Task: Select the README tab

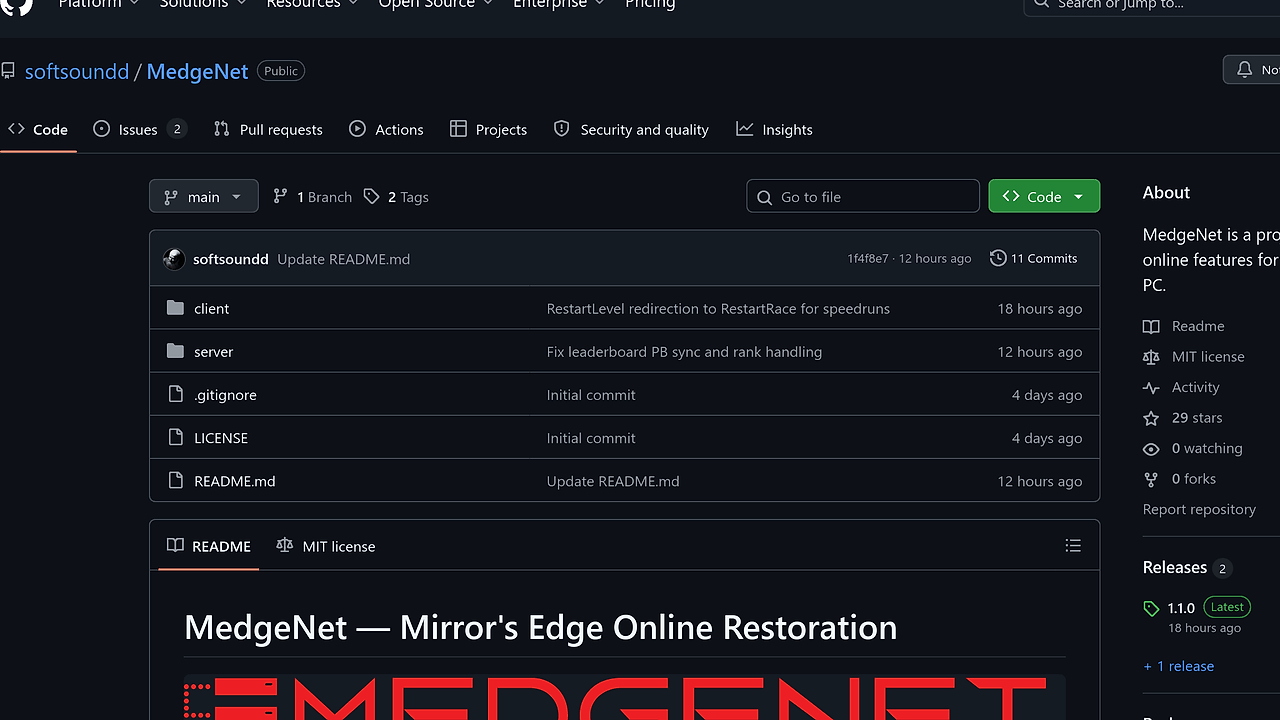Action: click(209, 546)
